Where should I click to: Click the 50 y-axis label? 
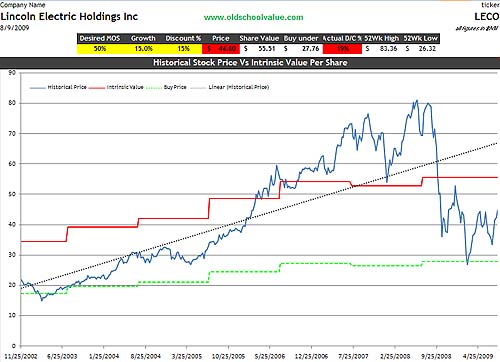12,194
